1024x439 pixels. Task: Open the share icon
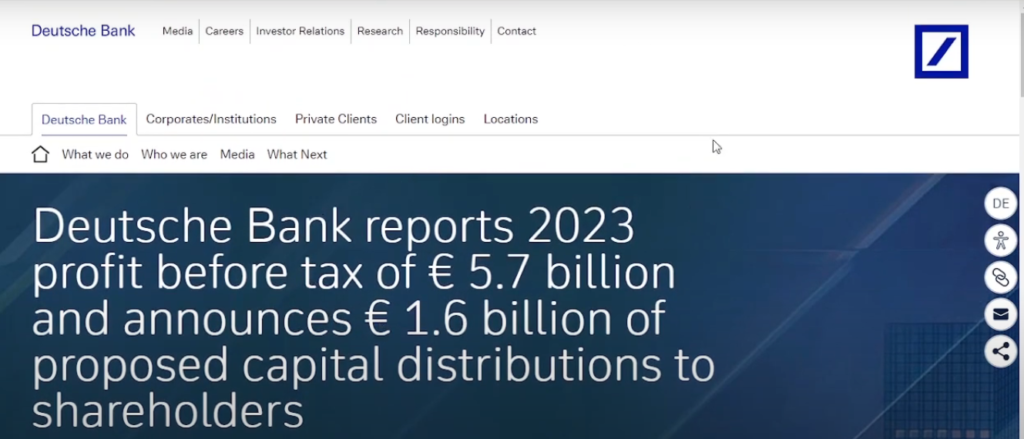pyautogui.click(x=999, y=351)
